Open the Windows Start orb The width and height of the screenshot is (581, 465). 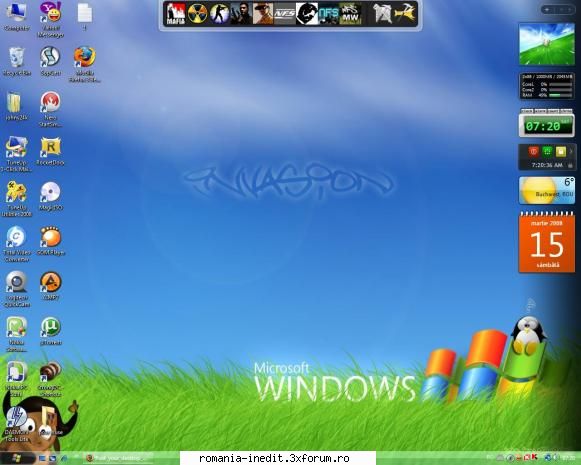pos(16,458)
